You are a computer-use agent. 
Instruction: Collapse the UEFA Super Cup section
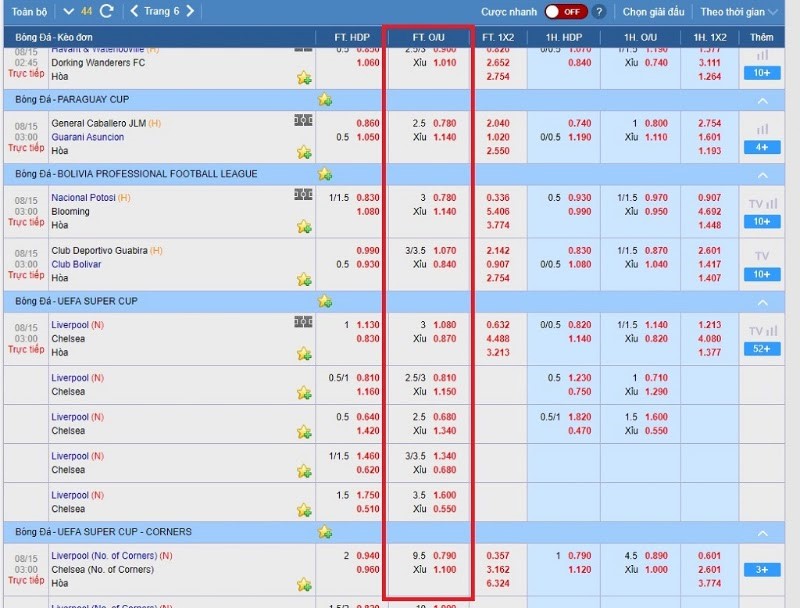(762, 301)
